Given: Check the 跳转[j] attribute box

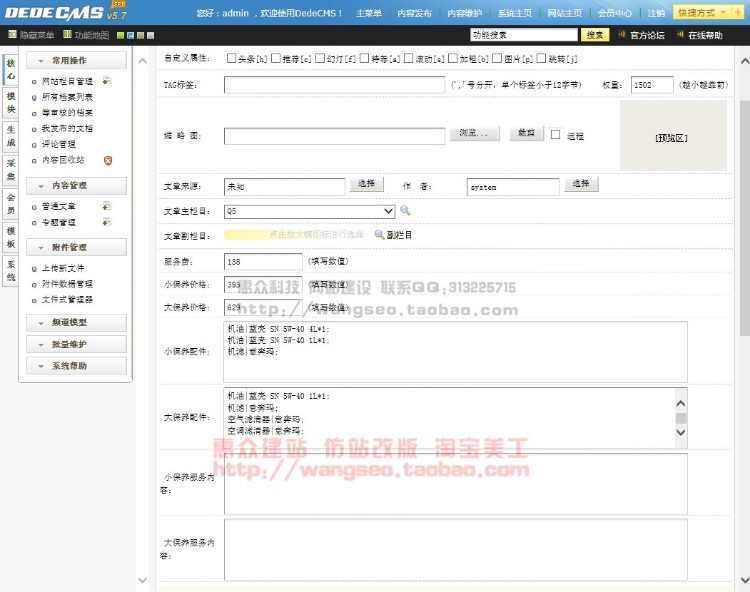Looking at the screenshot, I should [541, 58].
